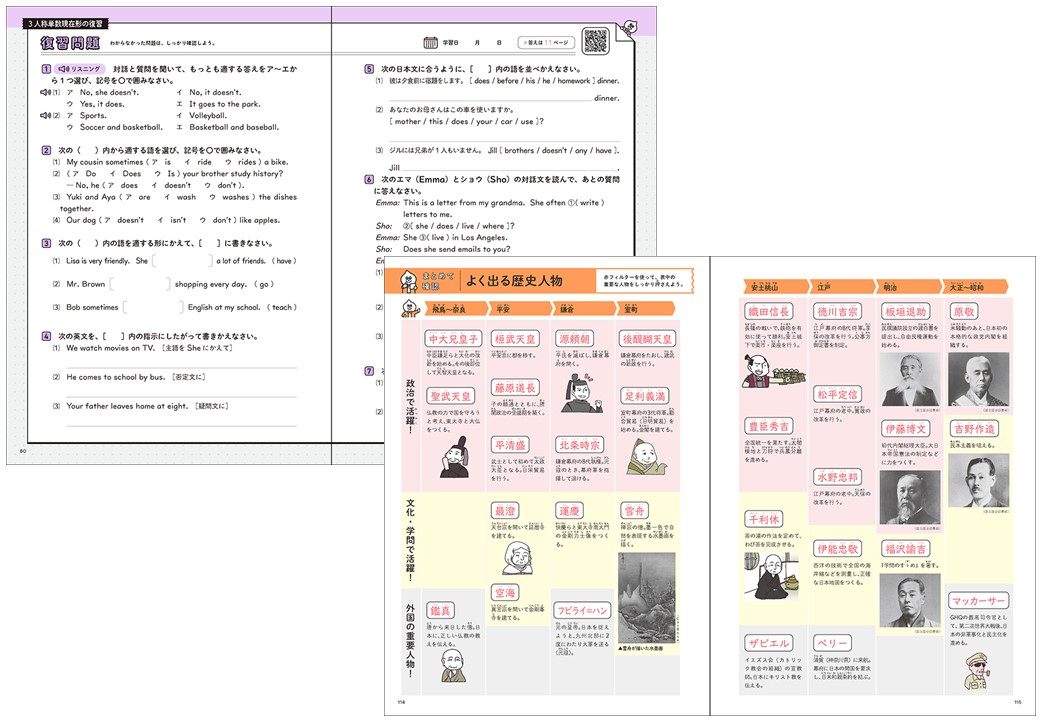Click the リスニング speaker badge

tap(80, 69)
